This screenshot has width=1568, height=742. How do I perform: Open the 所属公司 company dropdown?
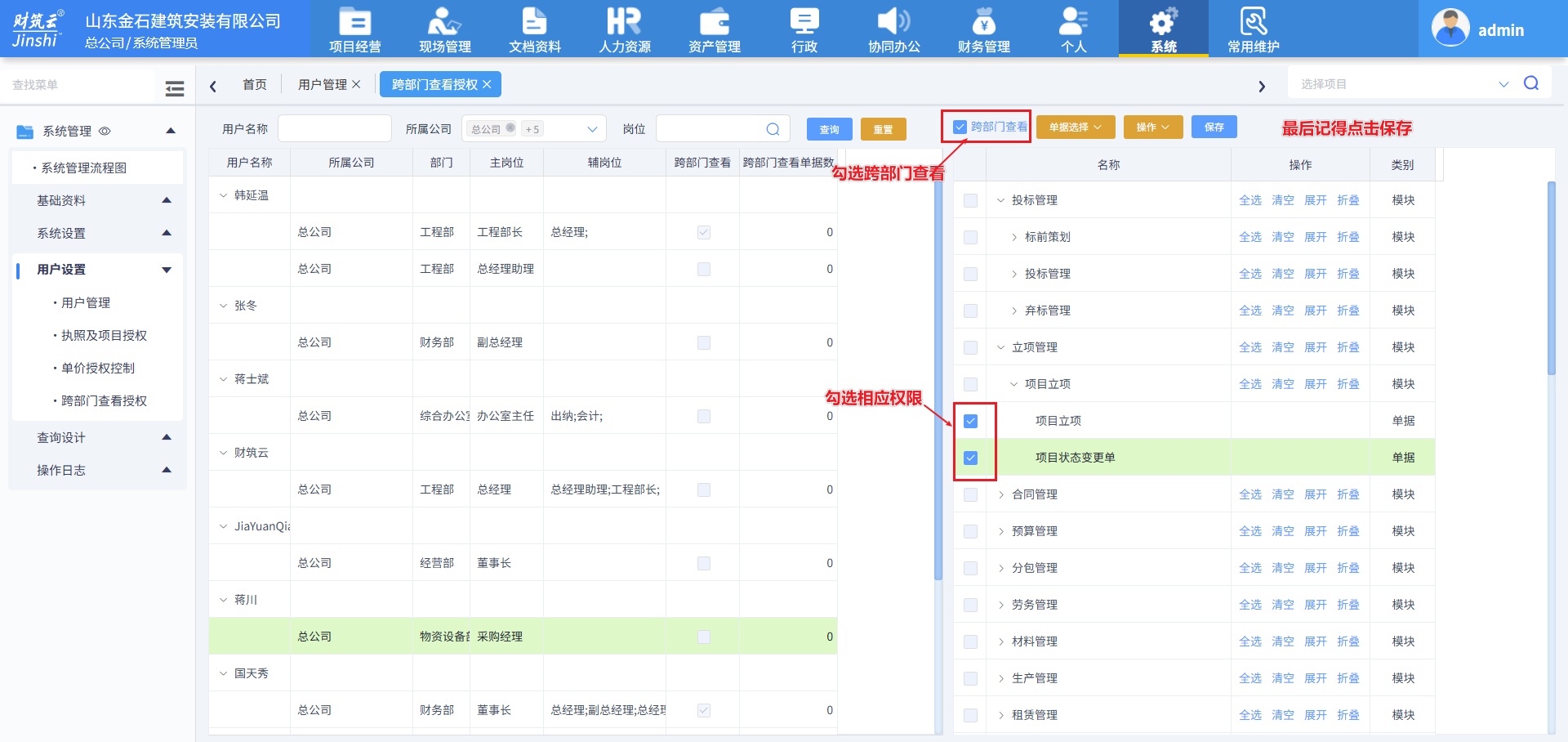[535, 129]
